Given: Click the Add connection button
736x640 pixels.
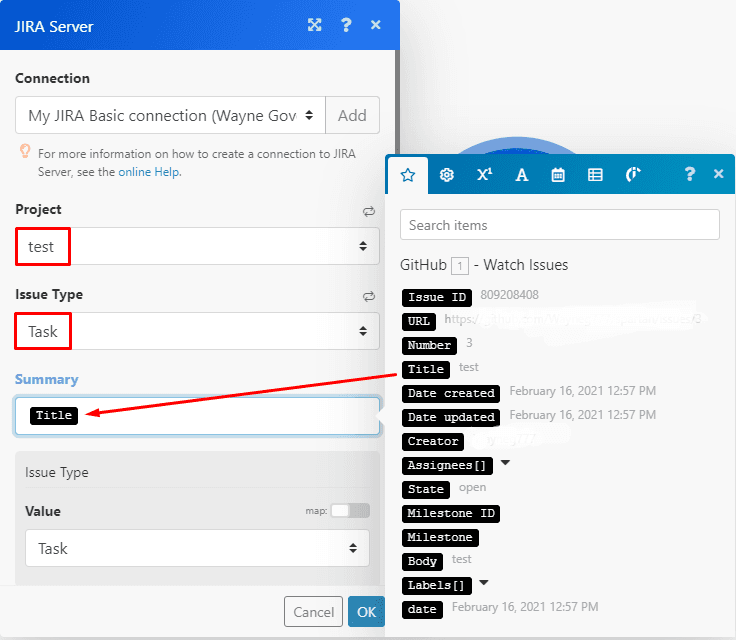Looking at the screenshot, I should (352, 116).
